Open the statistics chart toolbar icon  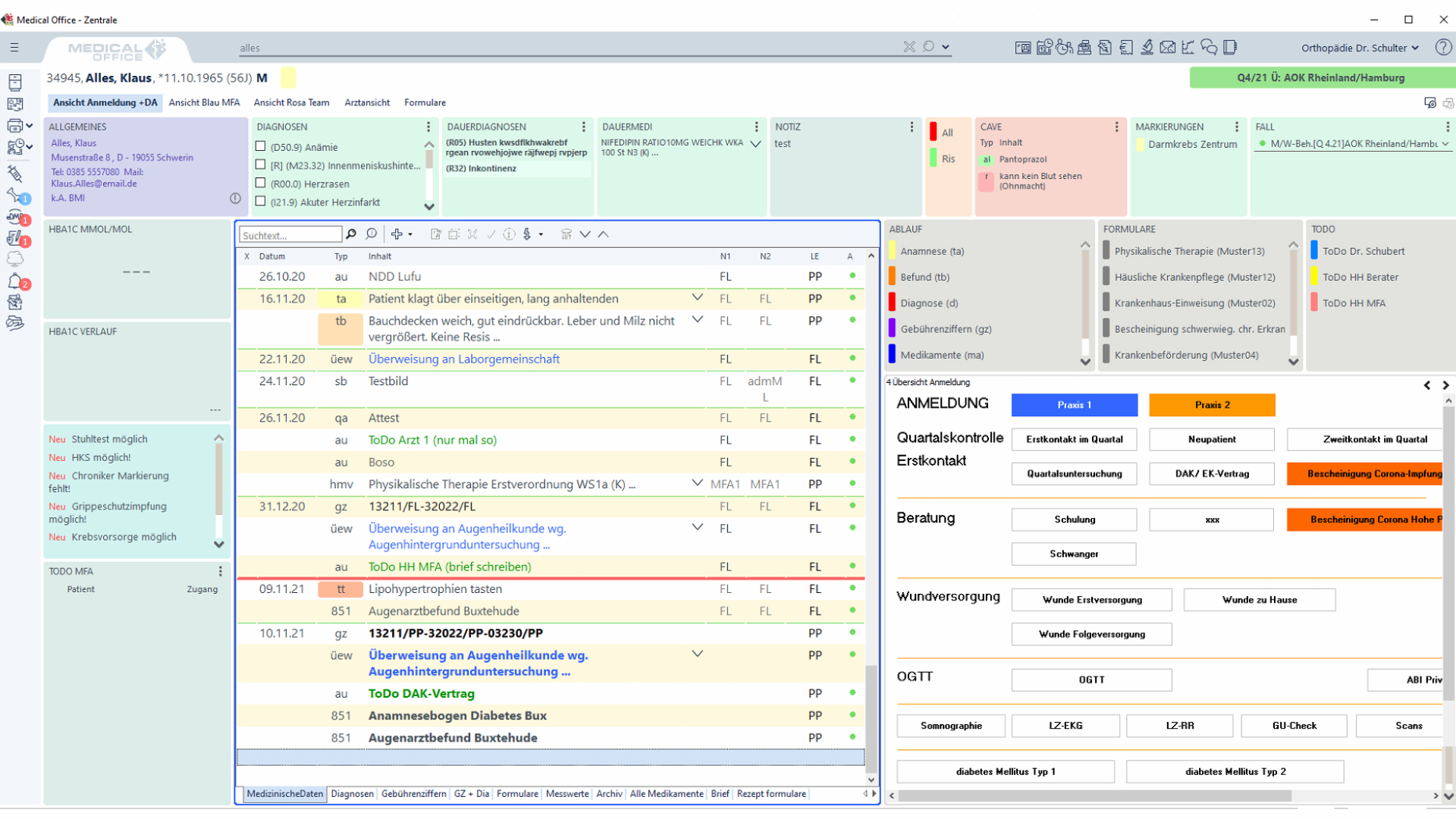[x=1188, y=48]
